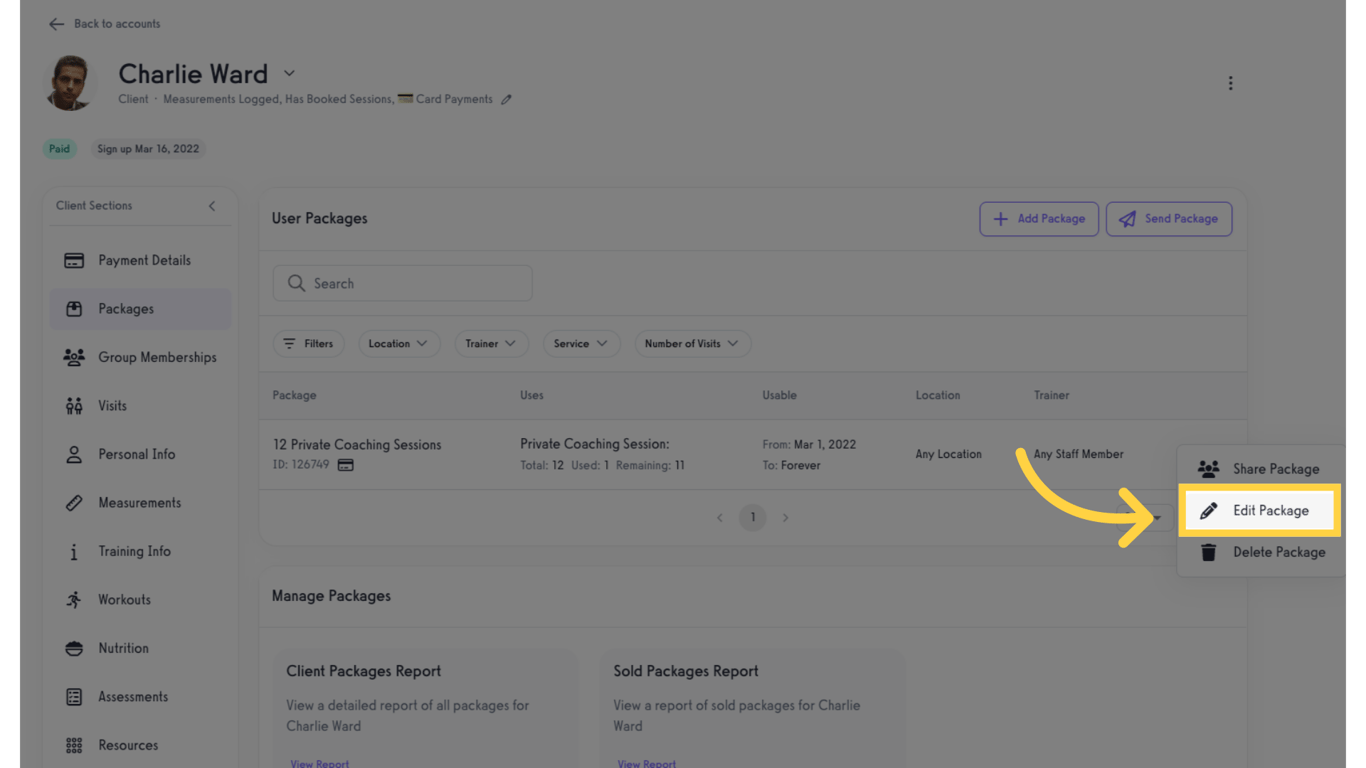
Task: Select the Workouts sidebar icon
Action: pyautogui.click(x=74, y=599)
